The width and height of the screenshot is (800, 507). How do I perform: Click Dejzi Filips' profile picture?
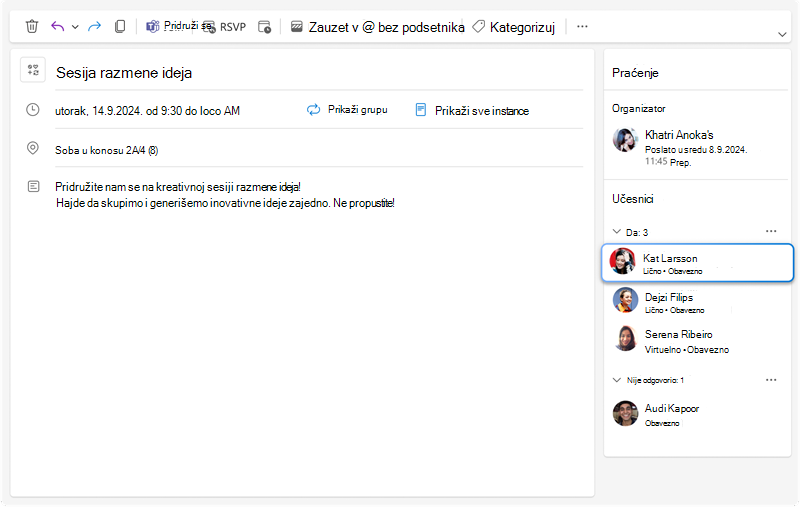click(625, 300)
